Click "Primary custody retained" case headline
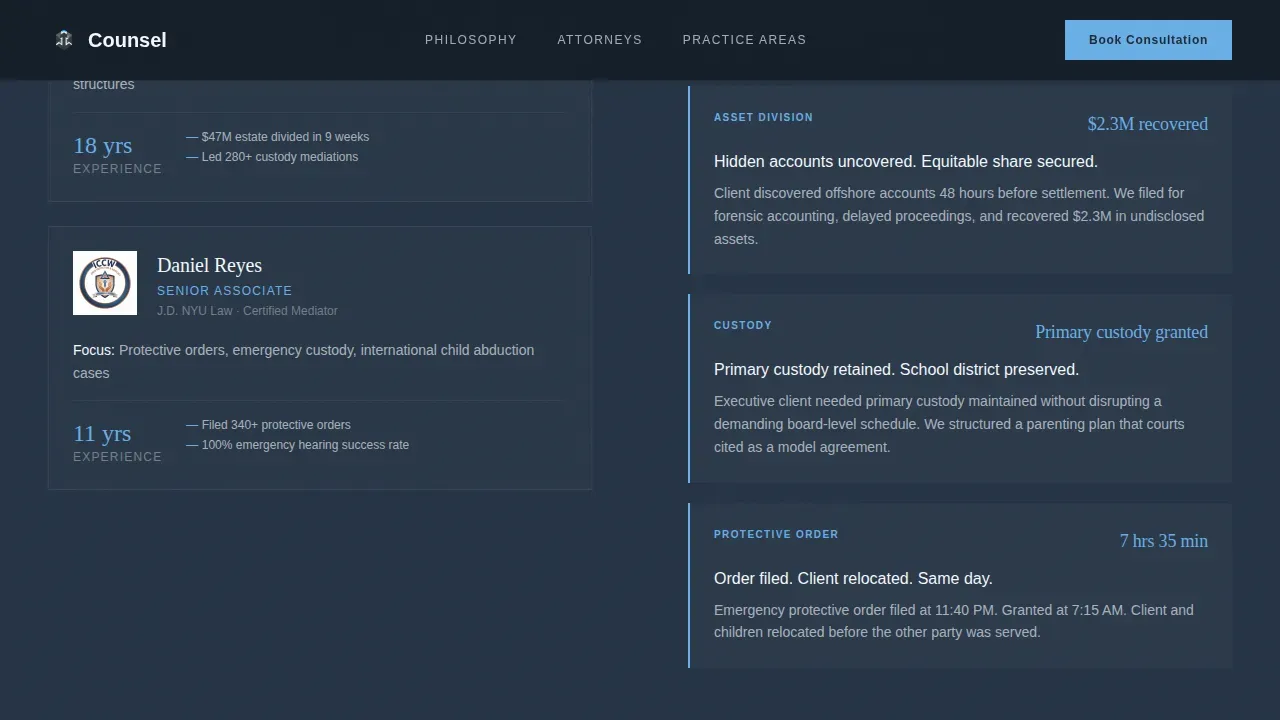This screenshot has width=1280, height=720. click(x=896, y=370)
